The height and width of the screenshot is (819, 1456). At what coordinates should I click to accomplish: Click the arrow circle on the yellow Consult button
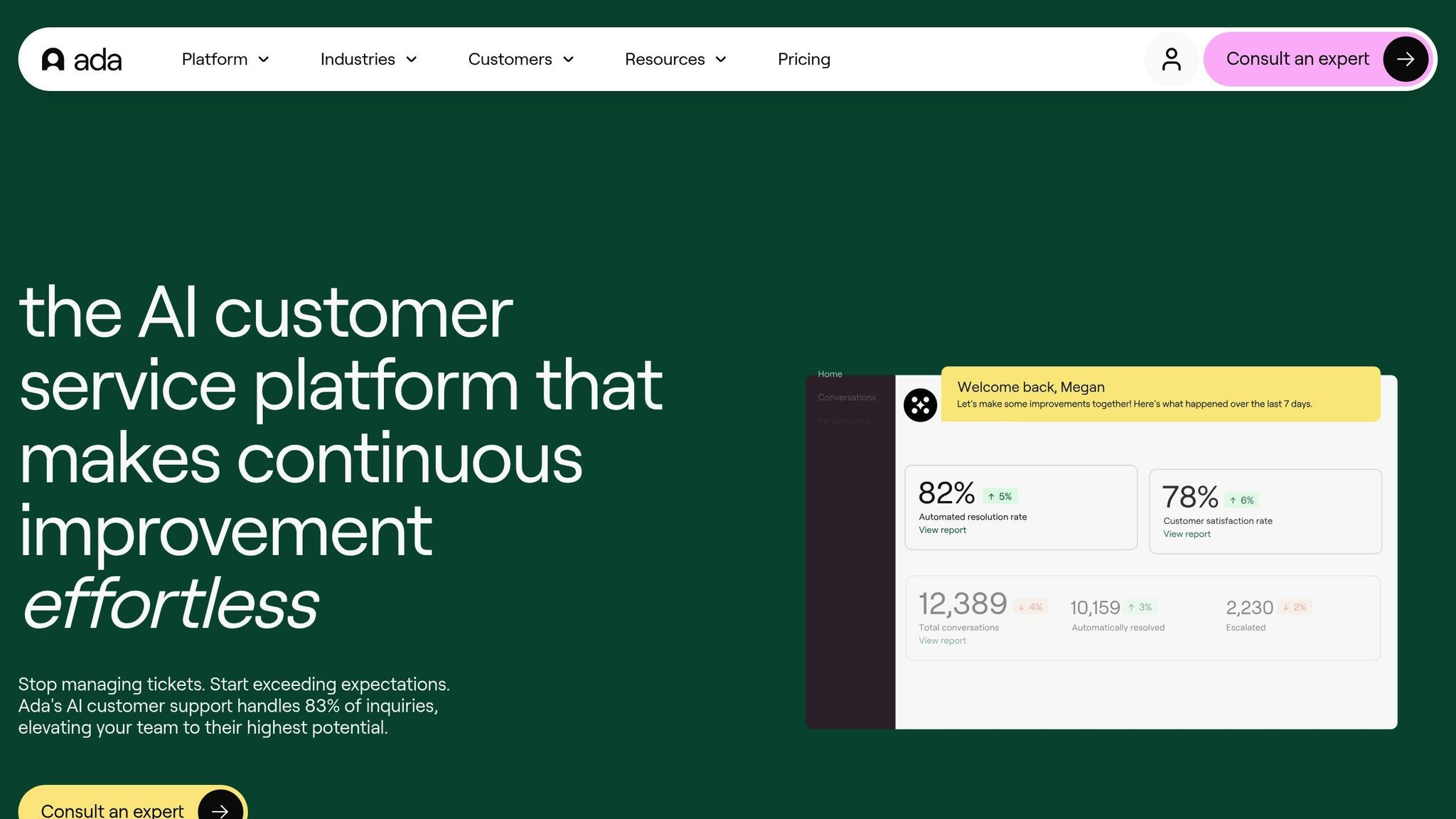tap(220, 809)
